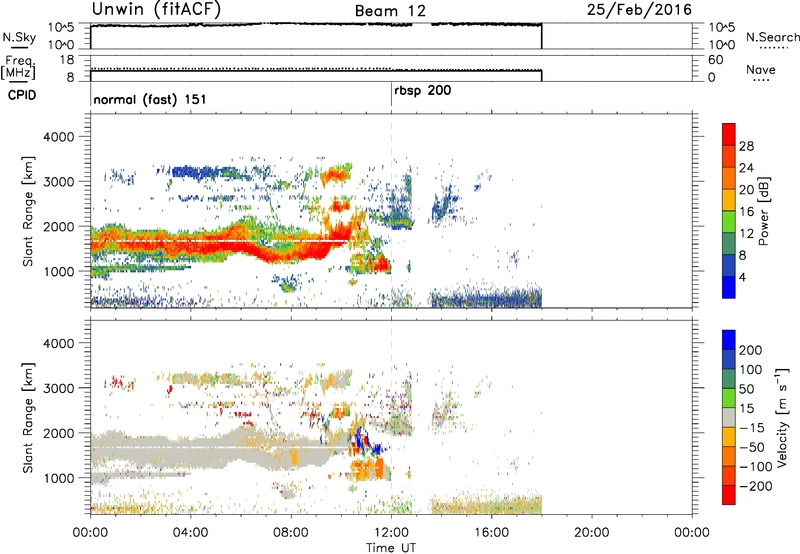Click the '18' frequency axis tick

(67, 60)
